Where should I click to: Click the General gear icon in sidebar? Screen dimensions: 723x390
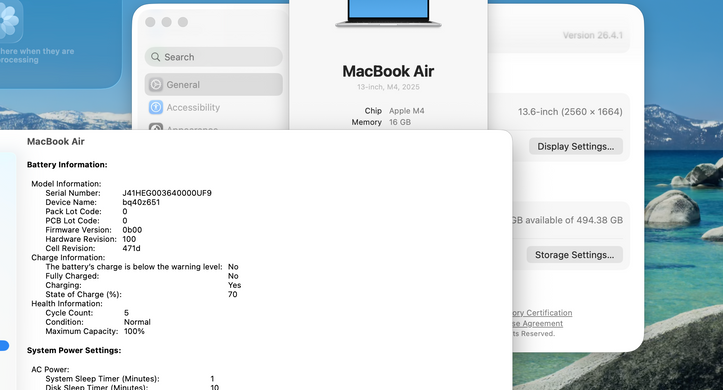pyautogui.click(x=156, y=84)
